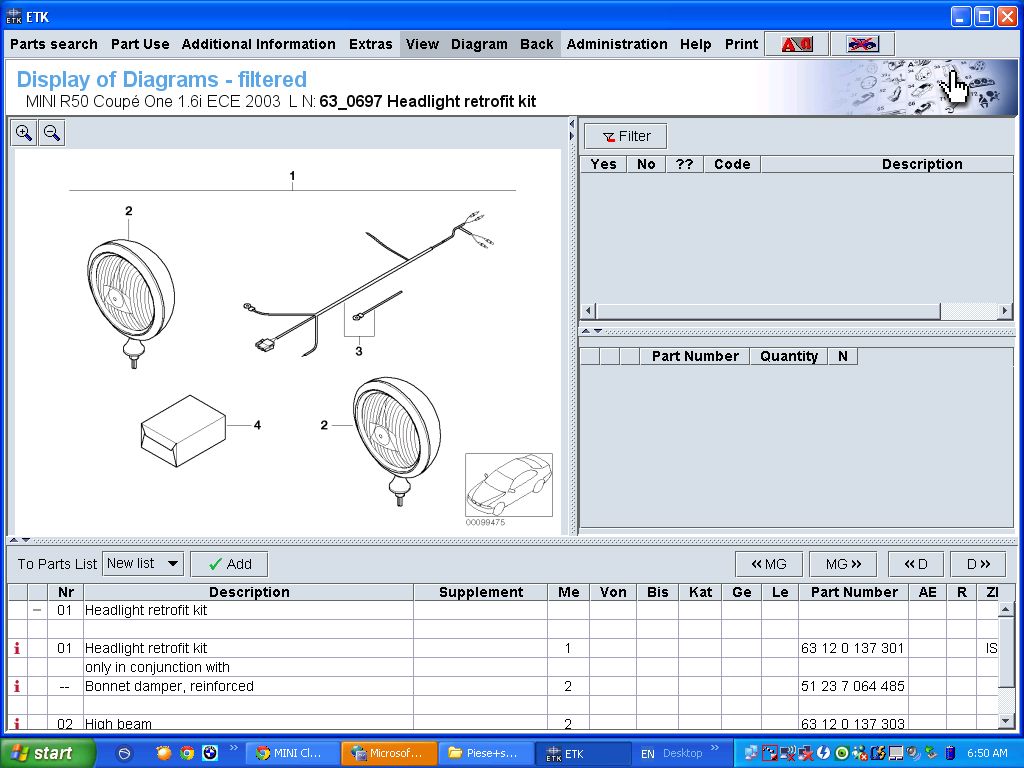Go to previous diagram D button
This screenshot has width=1024, height=768.
click(916, 564)
